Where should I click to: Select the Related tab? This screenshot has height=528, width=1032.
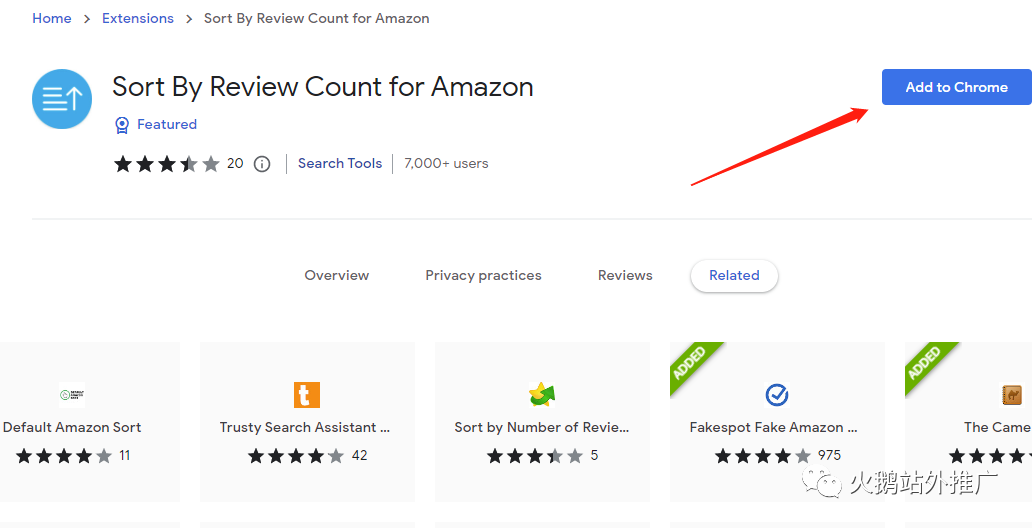[x=734, y=275]
